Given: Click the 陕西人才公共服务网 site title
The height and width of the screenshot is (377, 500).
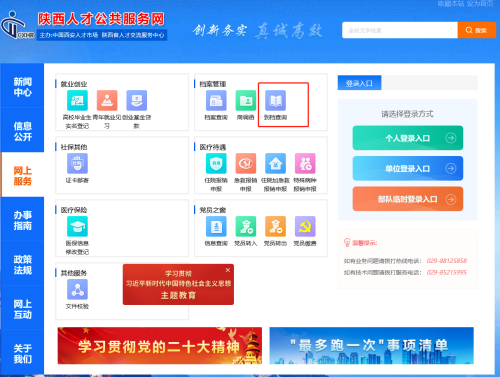Looking at the screenshot, I should (x=101, y=19).
